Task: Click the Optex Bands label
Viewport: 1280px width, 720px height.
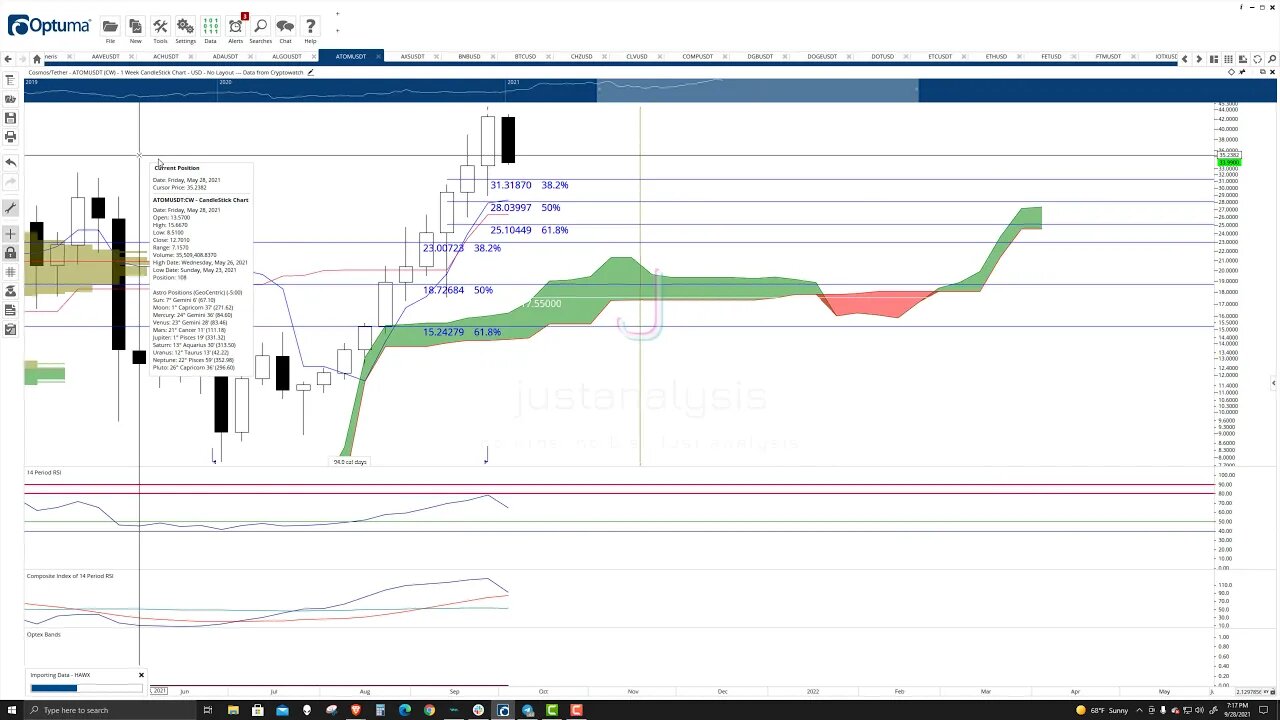Action: pos(44,634)
